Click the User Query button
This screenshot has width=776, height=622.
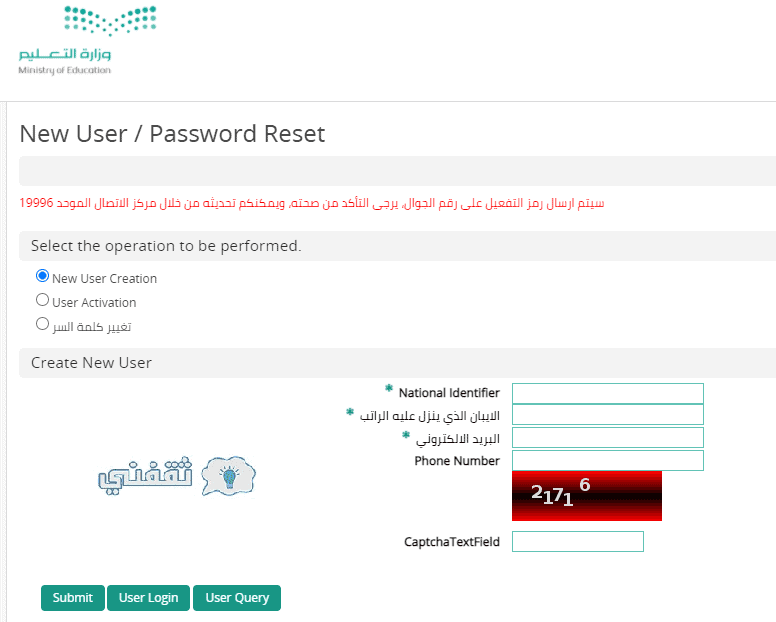[x=237, y=598]
